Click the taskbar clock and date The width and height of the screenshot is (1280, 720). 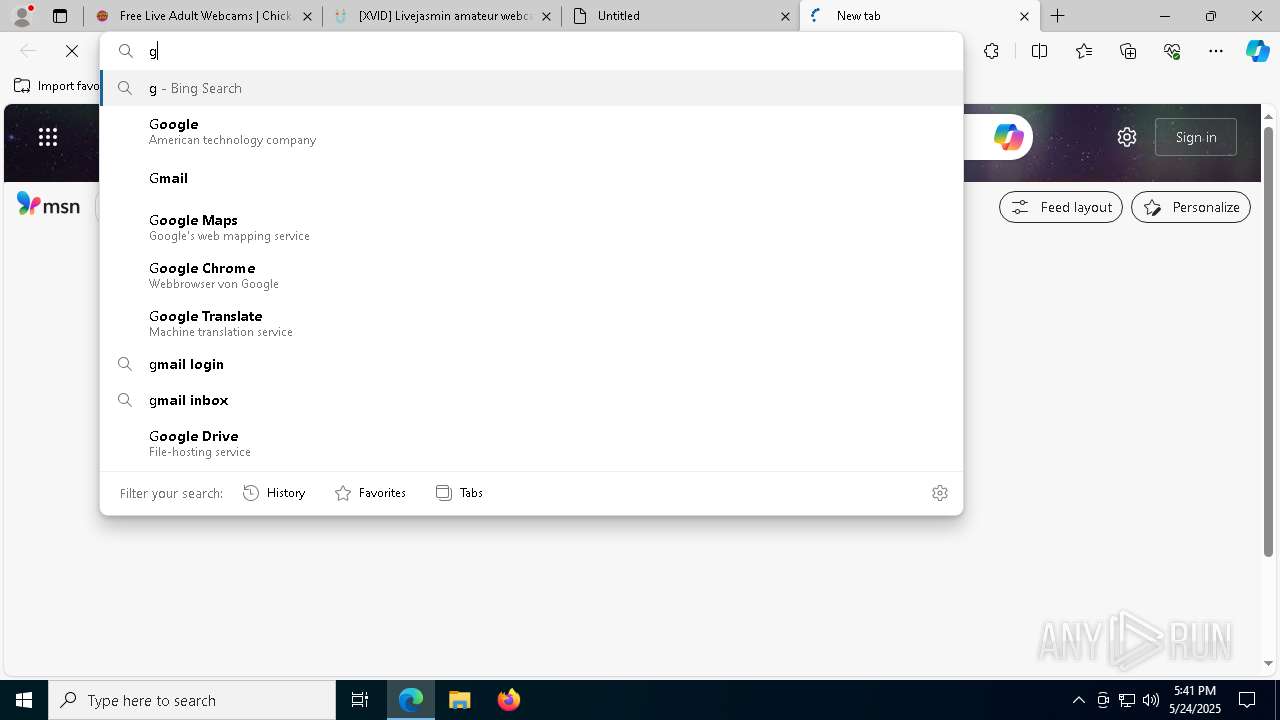(1195, 700)
